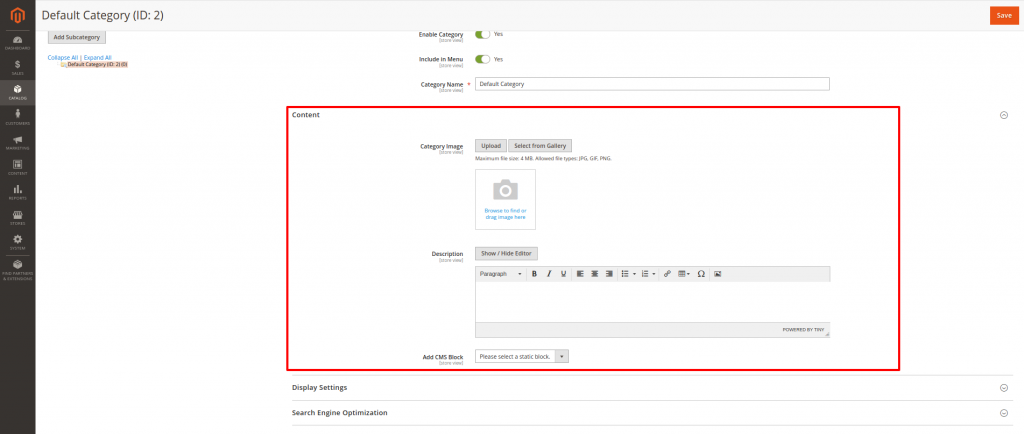The height and width of the screenshot is (434, 1024).
Task: Insert special character (Omega) icon
Action: pos(701,274)
